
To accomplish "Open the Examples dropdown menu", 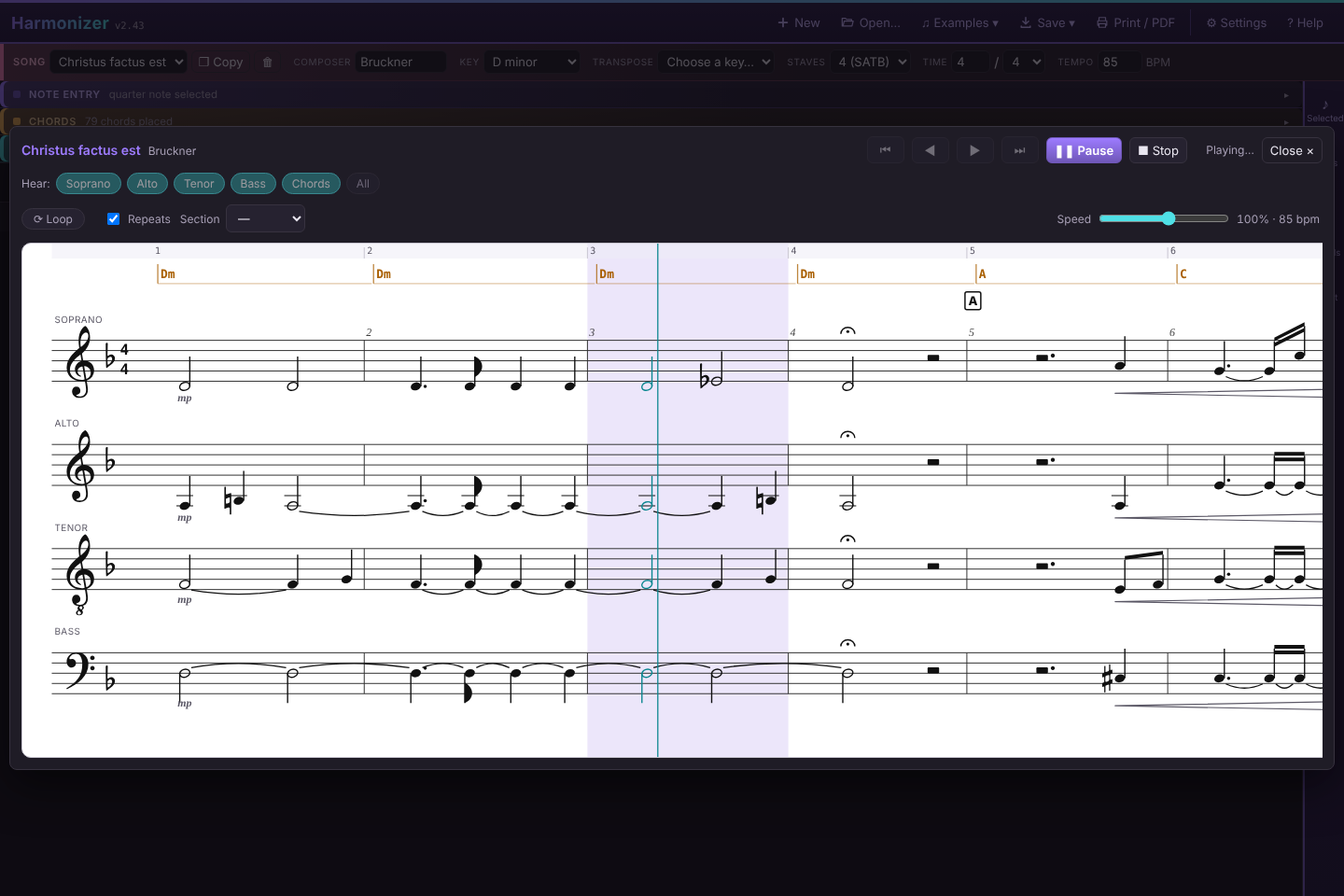I will coord(960,23).
